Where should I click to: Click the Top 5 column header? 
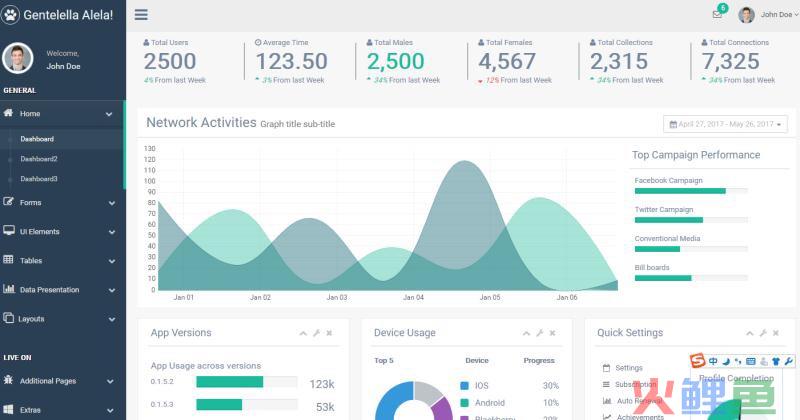(x=384, y=360)
